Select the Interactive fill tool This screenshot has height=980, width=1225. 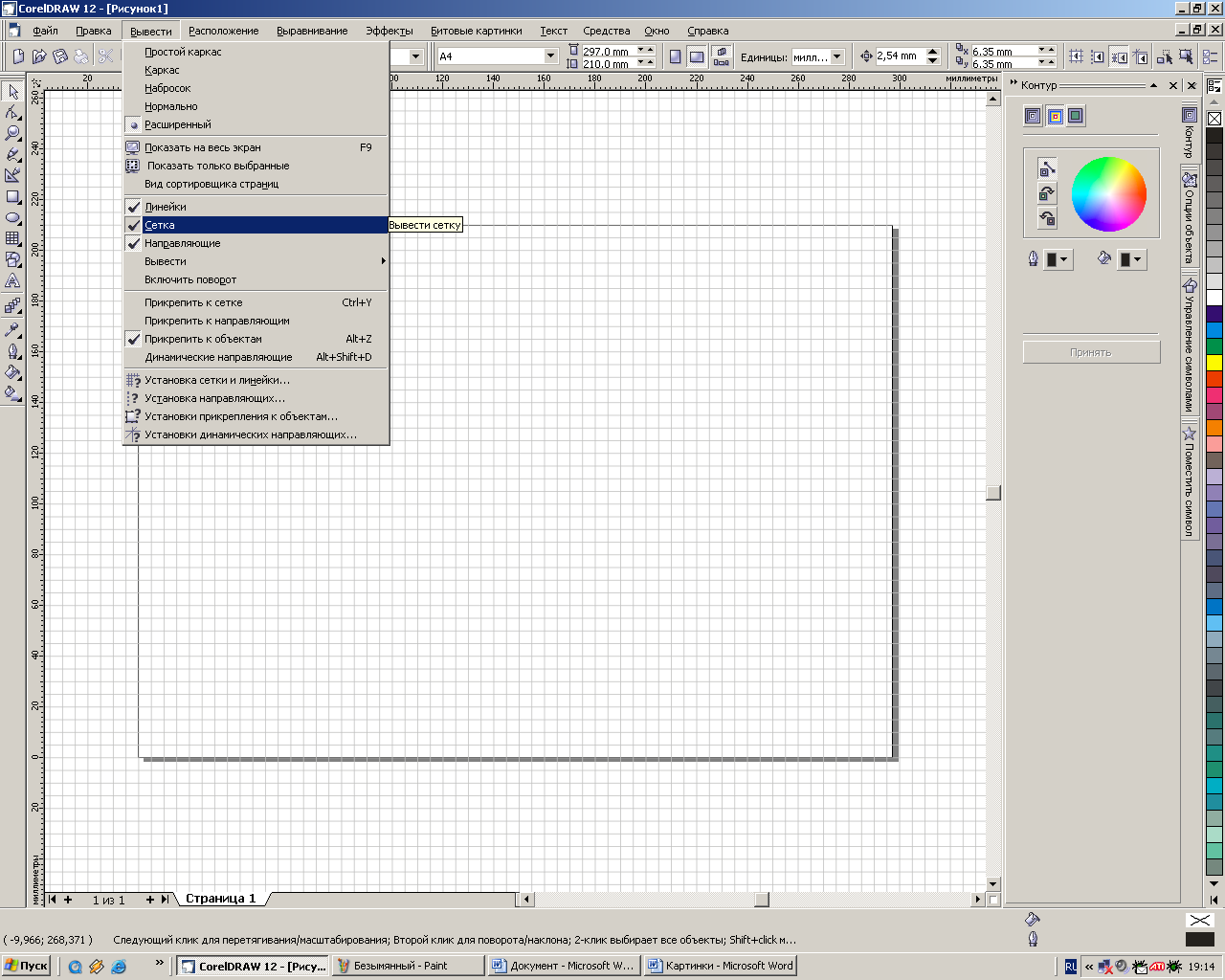12,392
